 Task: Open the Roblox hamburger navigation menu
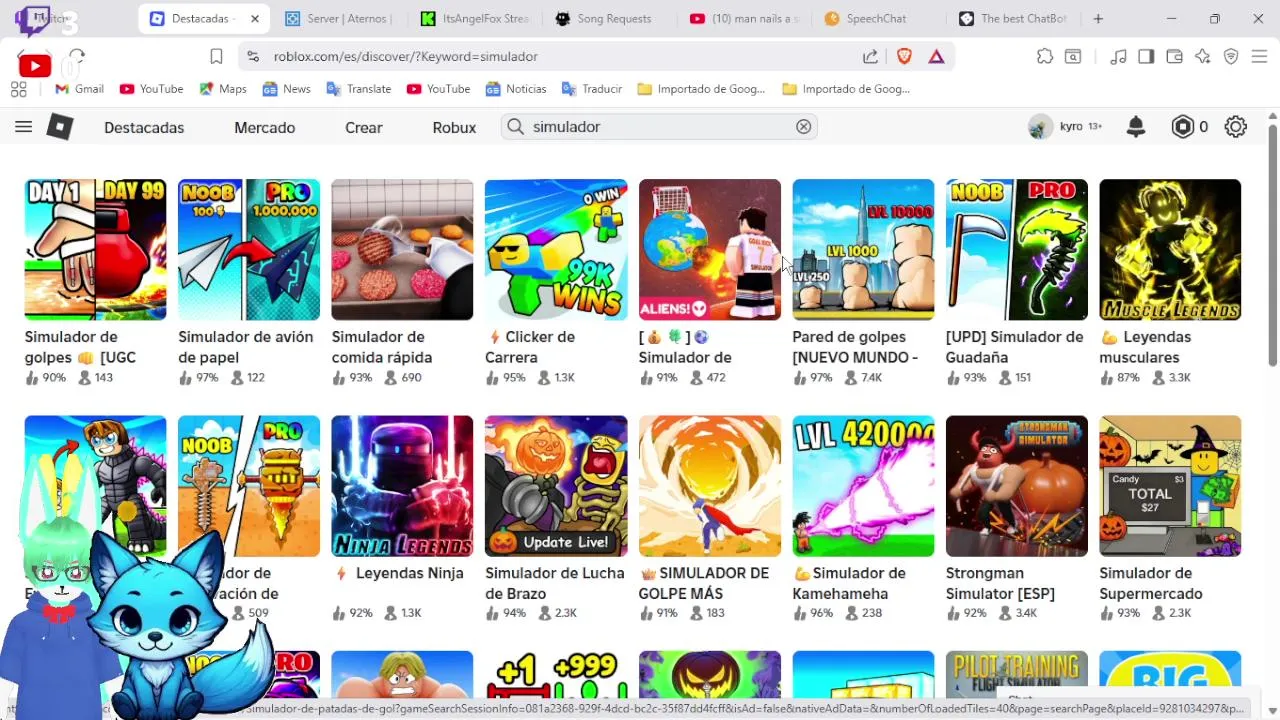[x=23, y=127]
